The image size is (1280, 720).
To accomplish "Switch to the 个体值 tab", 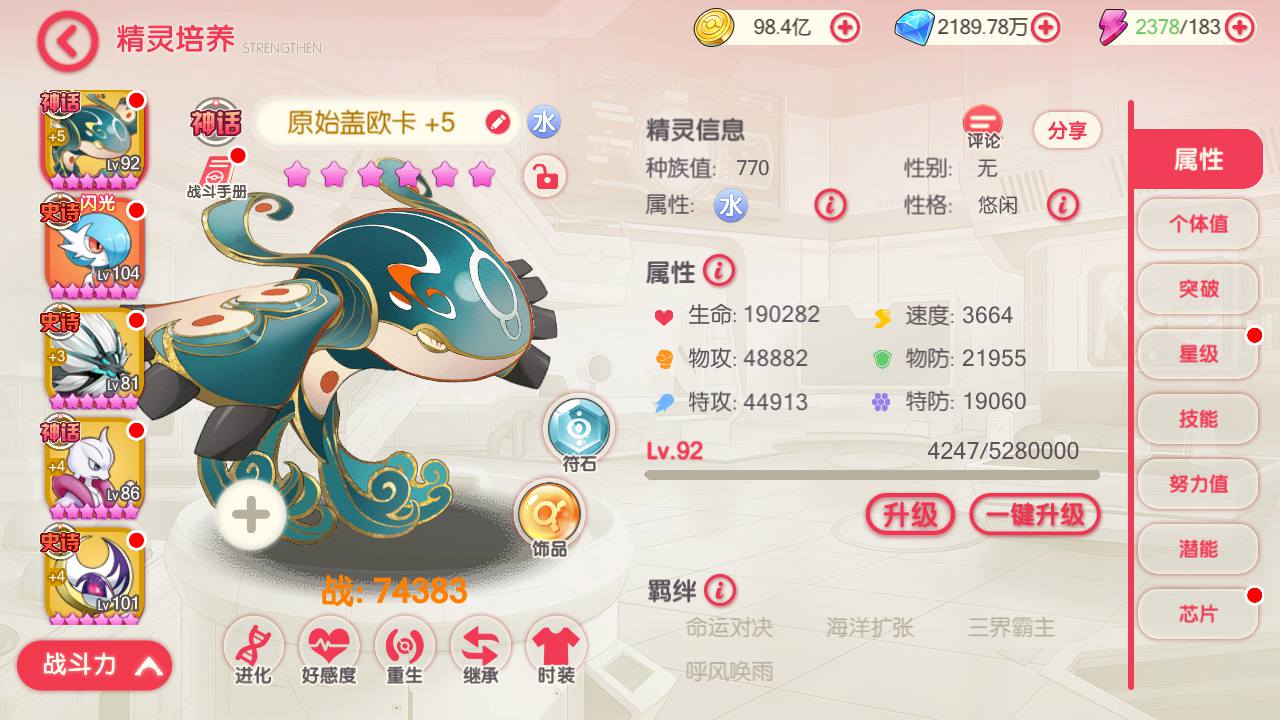I will click(1198, 224).
